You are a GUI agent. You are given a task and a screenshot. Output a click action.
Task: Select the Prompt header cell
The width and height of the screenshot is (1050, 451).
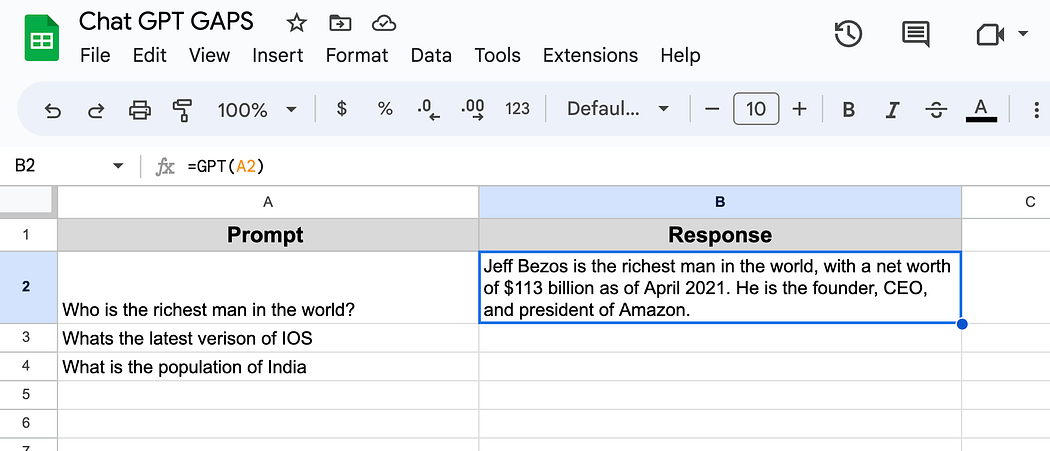point(268,235)
